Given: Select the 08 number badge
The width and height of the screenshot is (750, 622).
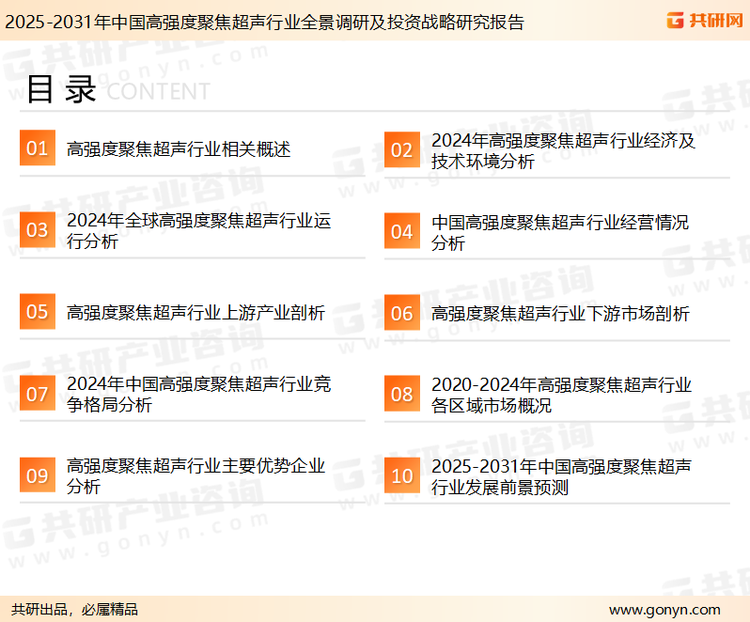Looking at the screenshot, I should [x=402, y=394].
